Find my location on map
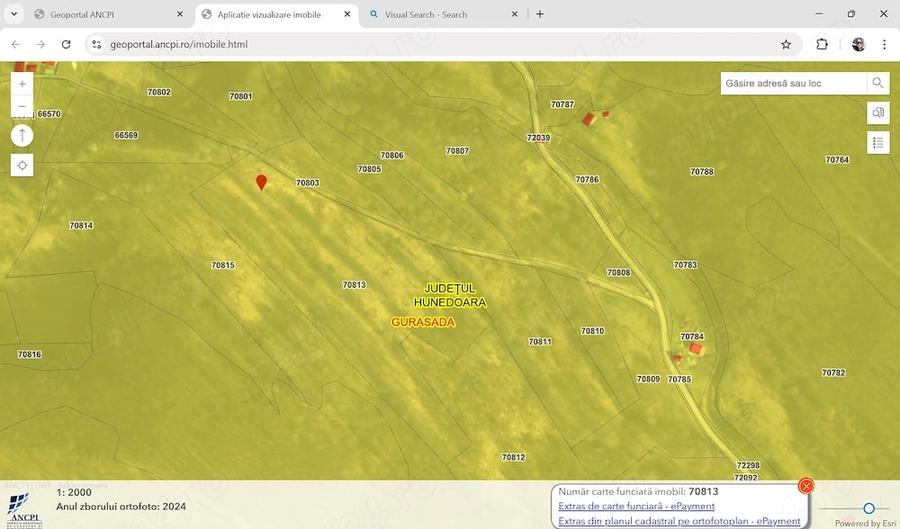 22,165
